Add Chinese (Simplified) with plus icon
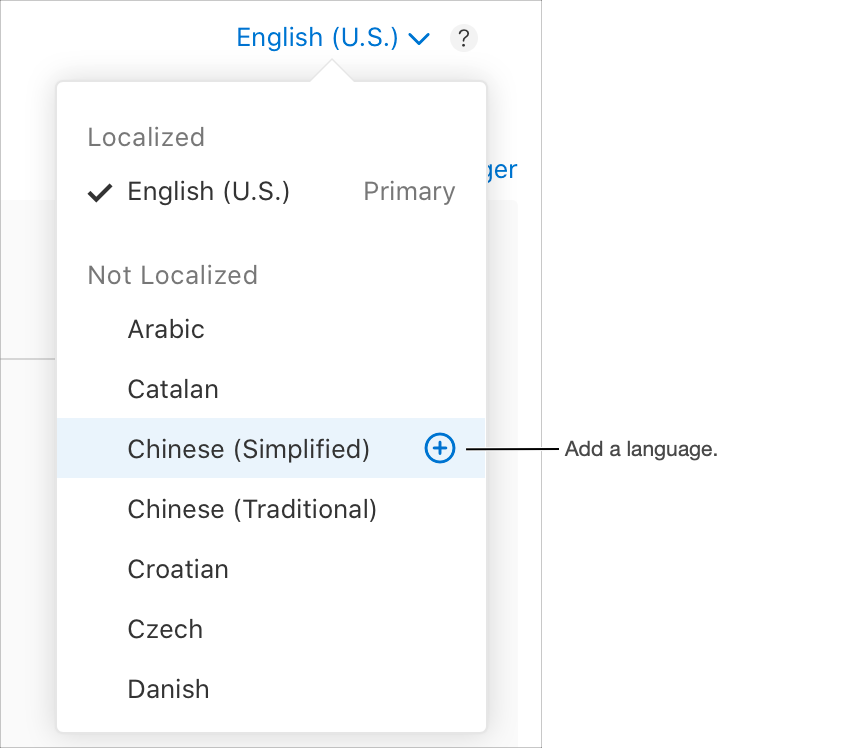850x748 pixels. [x=440, y=448]
